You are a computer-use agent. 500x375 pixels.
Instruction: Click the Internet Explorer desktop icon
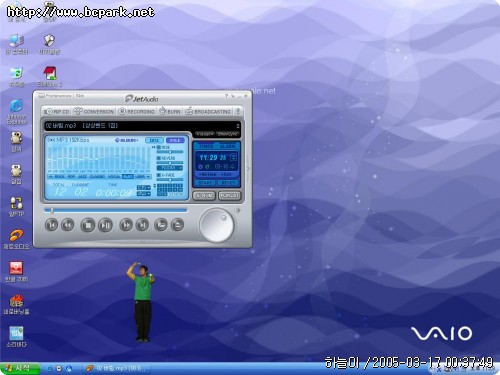pyautogui.click(x=16, y=112)
